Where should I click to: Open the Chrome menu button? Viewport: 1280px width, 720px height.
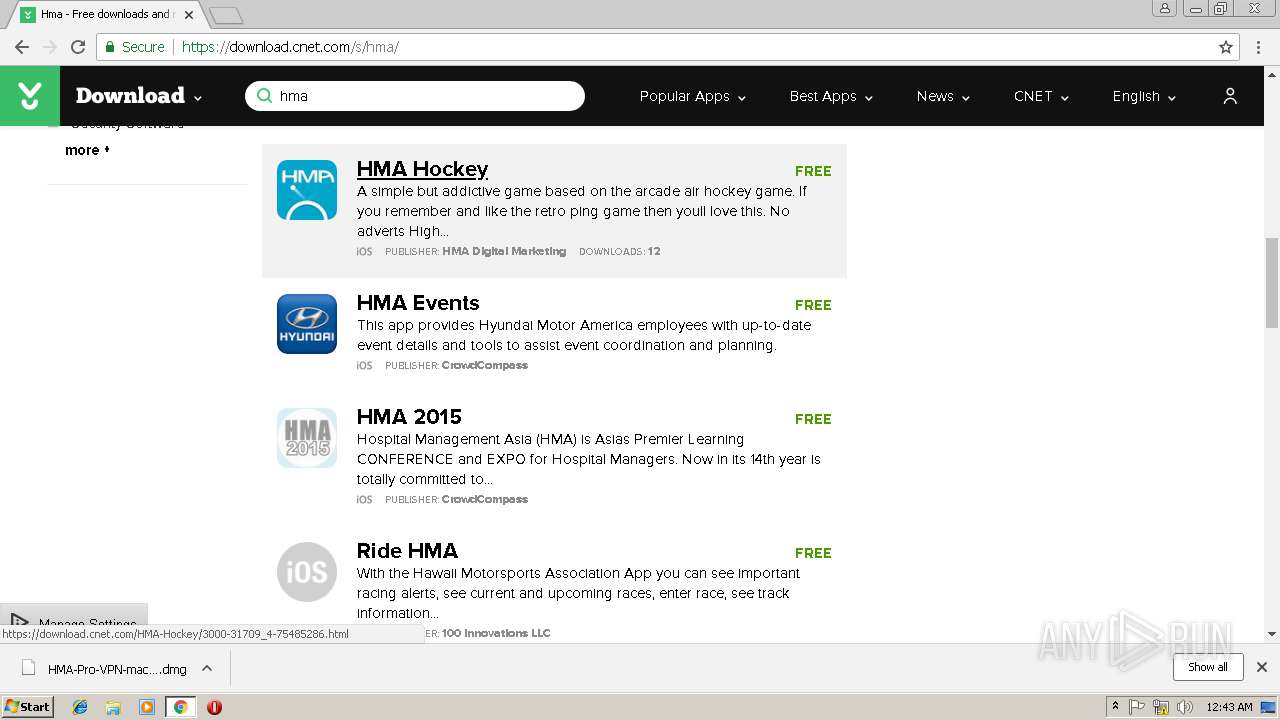(1259, 47)
